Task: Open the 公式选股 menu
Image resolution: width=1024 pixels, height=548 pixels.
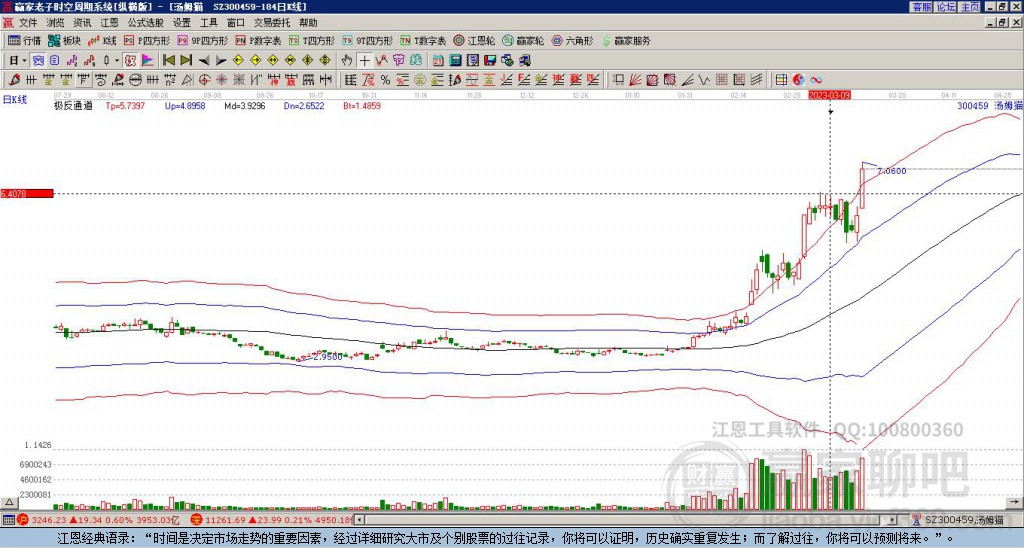Action: coord(146,22)
